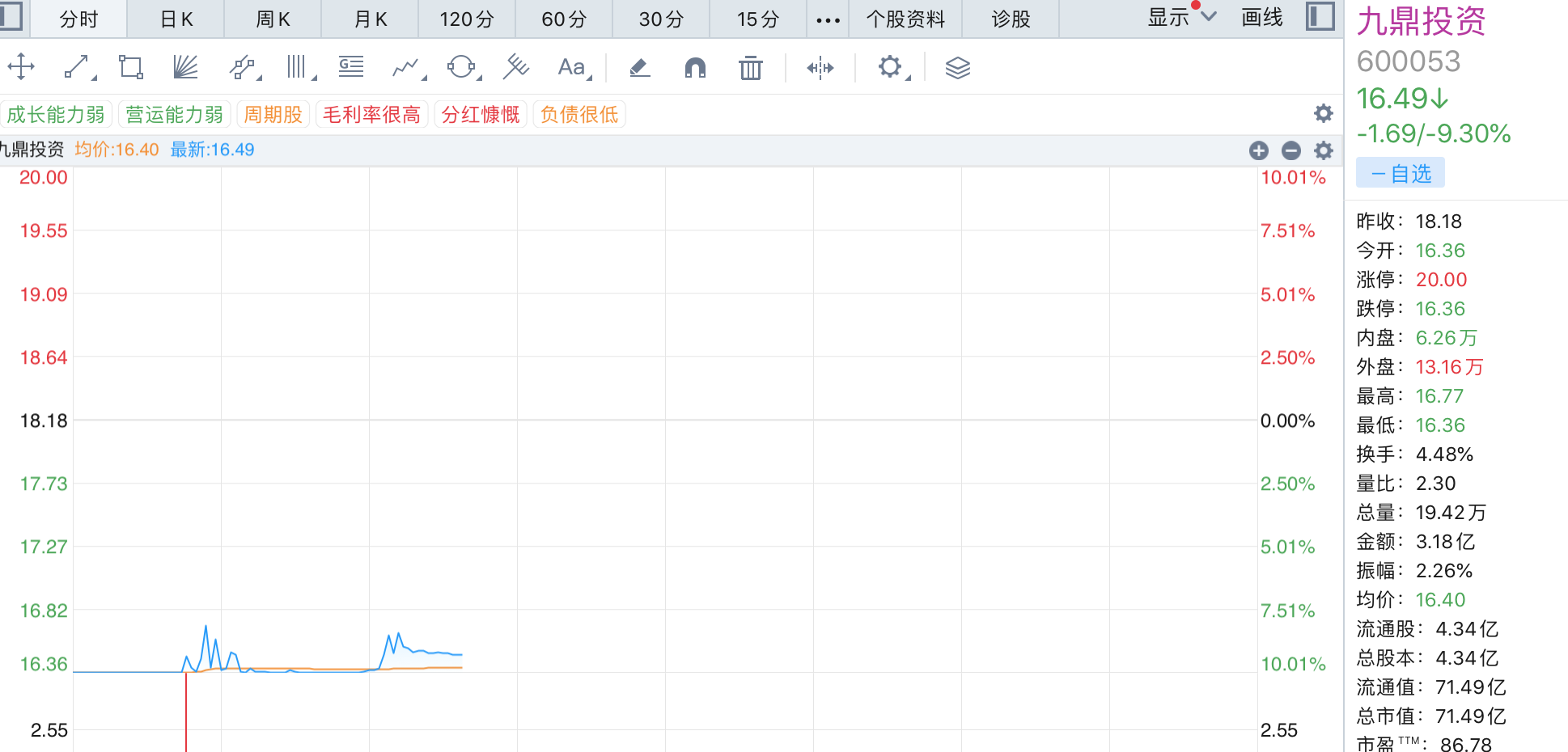
Task: Click the red volume marker line
Action: 186,712
